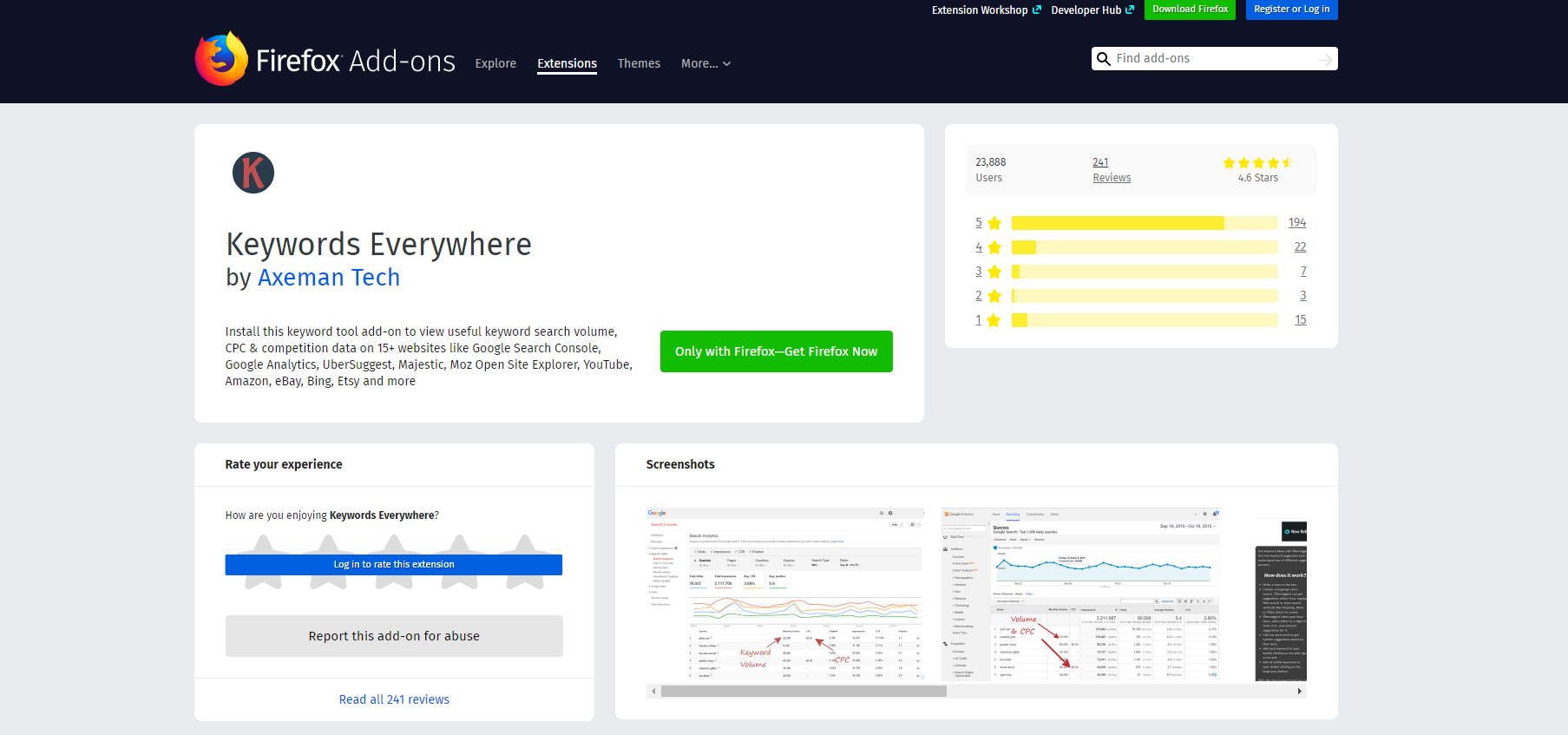
Task: Click the screenshots horizontal scrollbar thumb
Action: pyautogui.click(x=804, y=692)
